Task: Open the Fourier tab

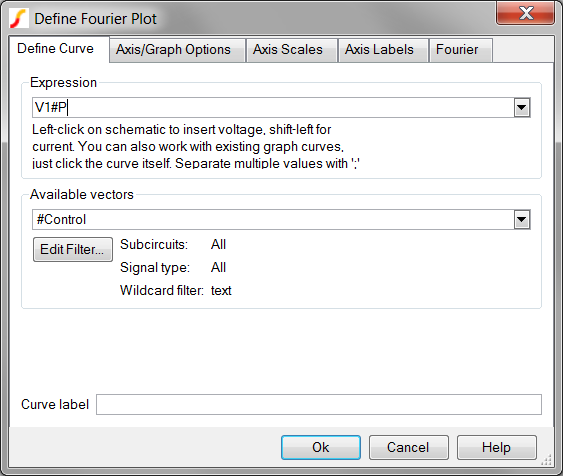Action: point(457,50)
